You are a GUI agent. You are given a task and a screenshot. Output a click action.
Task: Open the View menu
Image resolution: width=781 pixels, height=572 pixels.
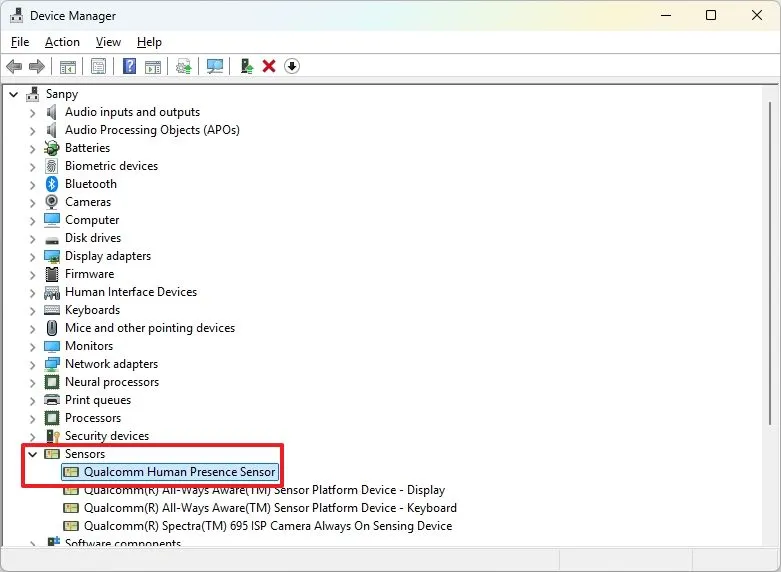[x=108, y=42]
